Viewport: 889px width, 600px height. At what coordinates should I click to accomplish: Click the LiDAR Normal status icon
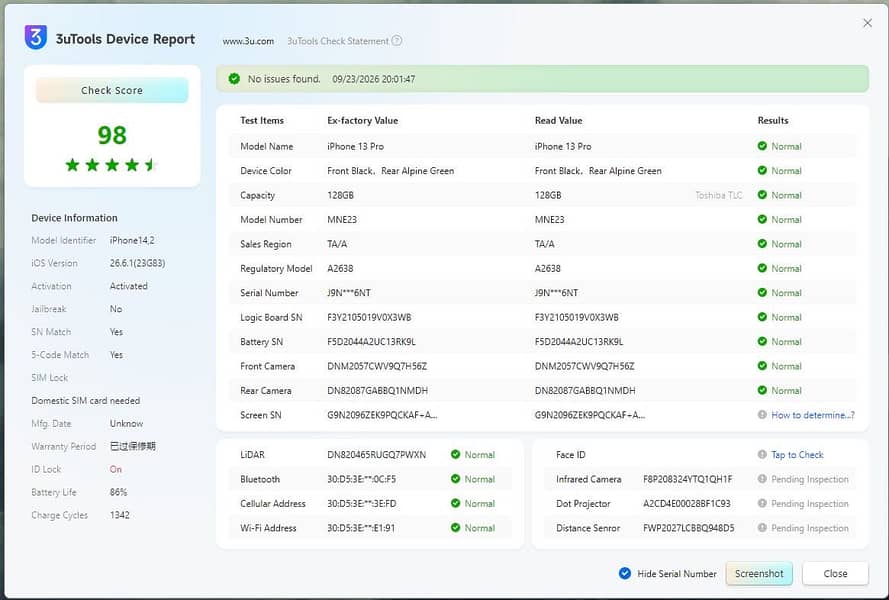[x=455, y=454]
